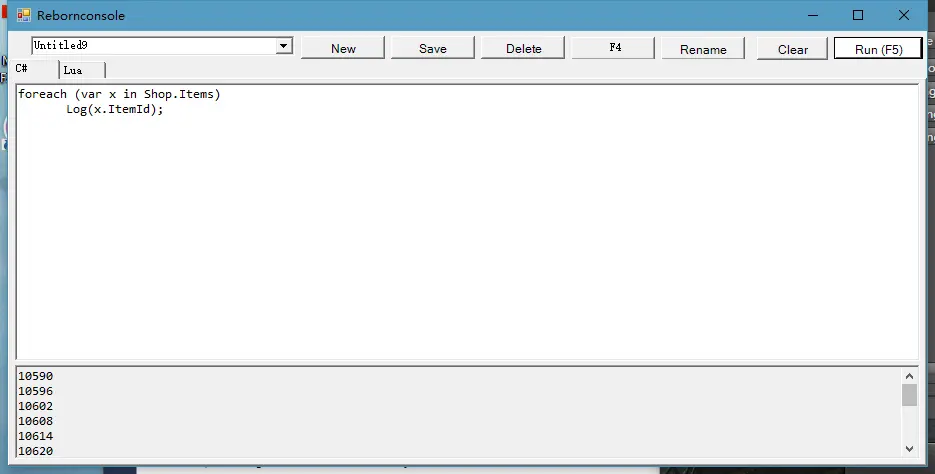935x474 pixels.
Task: Minimize the Rebornconsole window
Action: click(811, 16)
